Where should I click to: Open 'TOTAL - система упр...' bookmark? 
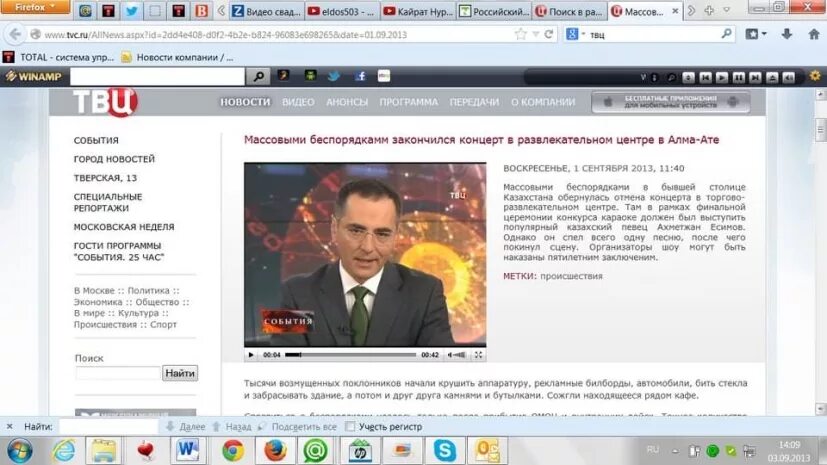tap(58, 57)
